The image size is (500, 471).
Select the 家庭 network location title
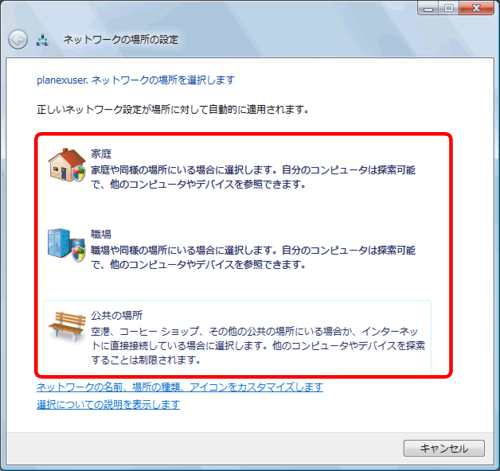click(101, 154)
